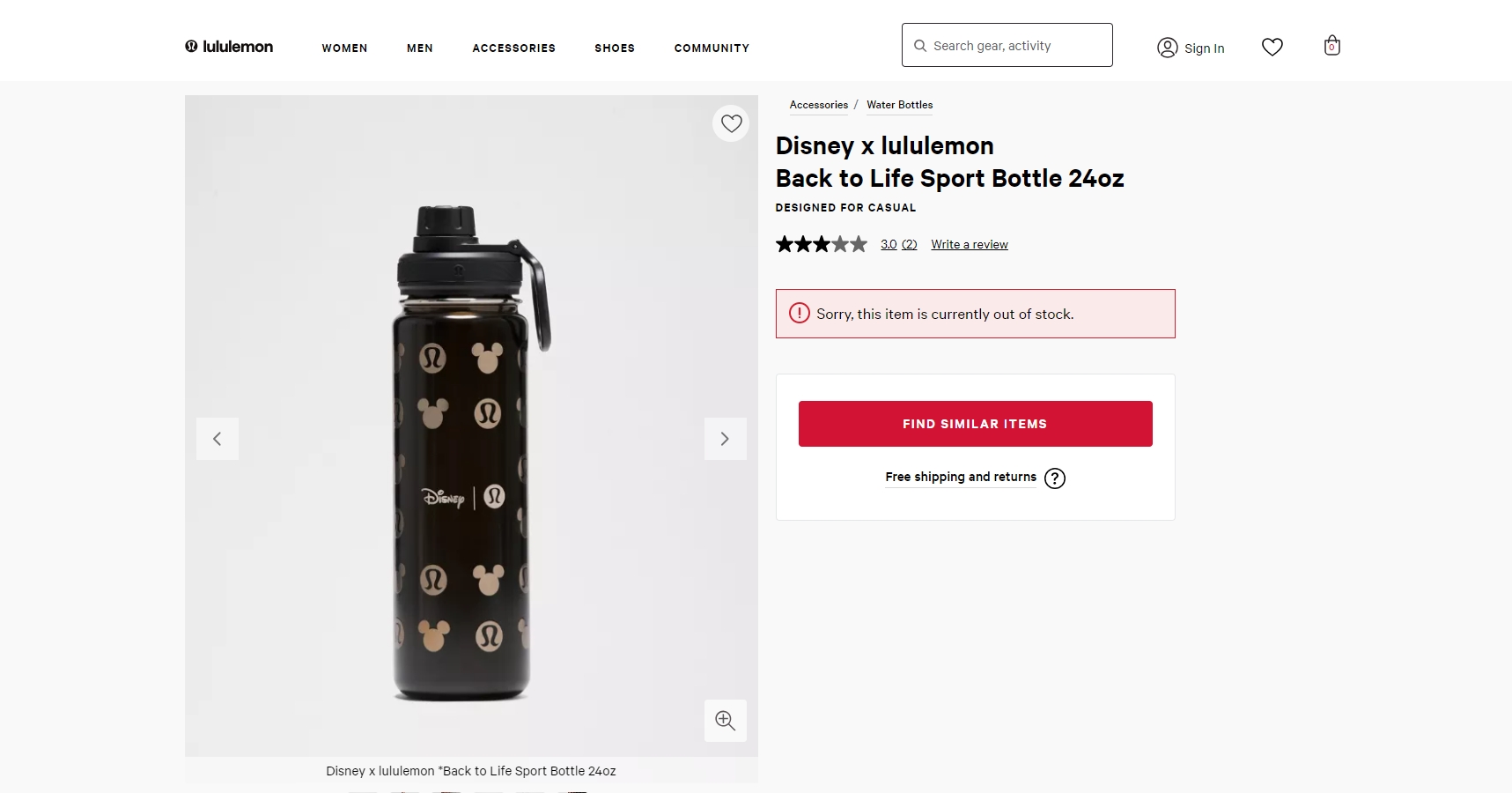
Task: Click the Sign In account icon
Action: point(1168,48)
